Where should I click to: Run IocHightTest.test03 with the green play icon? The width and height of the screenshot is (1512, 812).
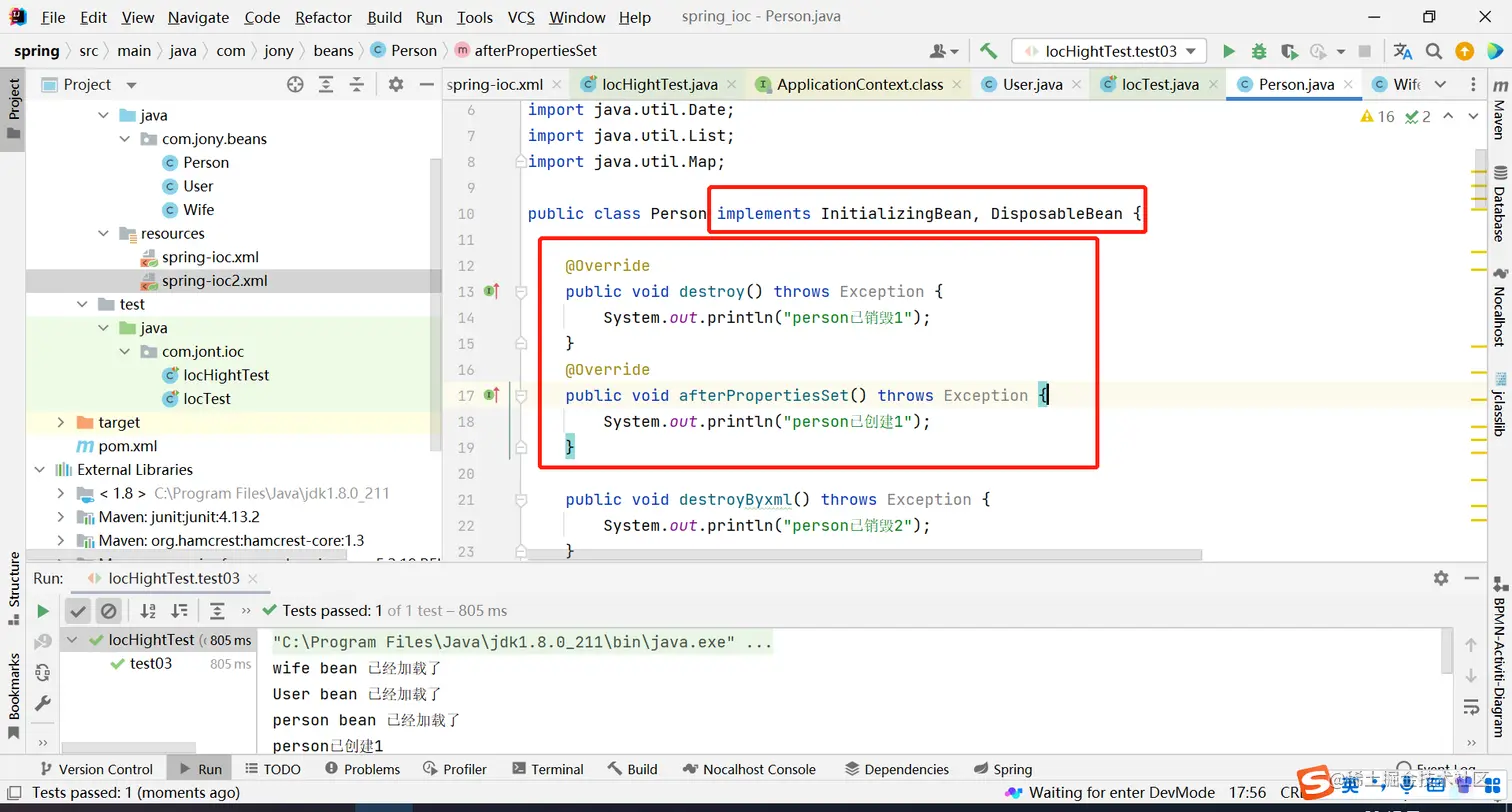[1229, 51]
